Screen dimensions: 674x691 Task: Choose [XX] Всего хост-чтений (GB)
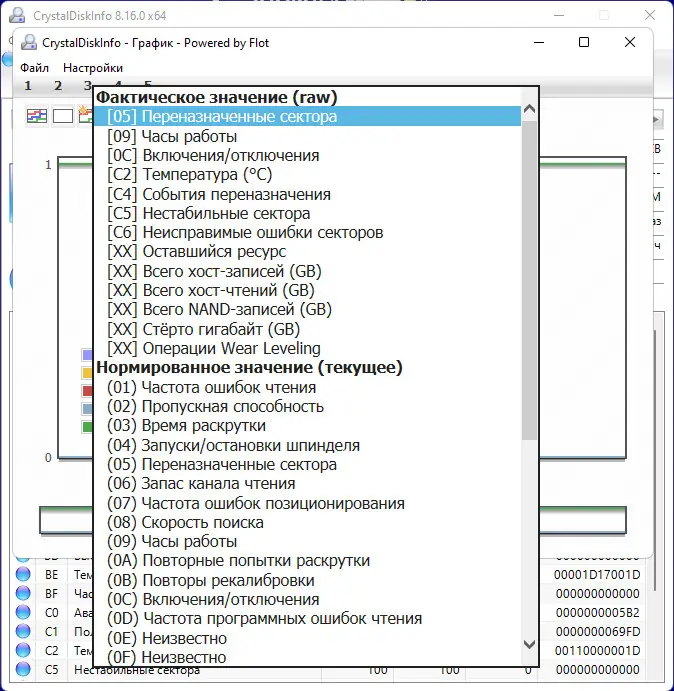pyautogui.click(x=307, y=290)
